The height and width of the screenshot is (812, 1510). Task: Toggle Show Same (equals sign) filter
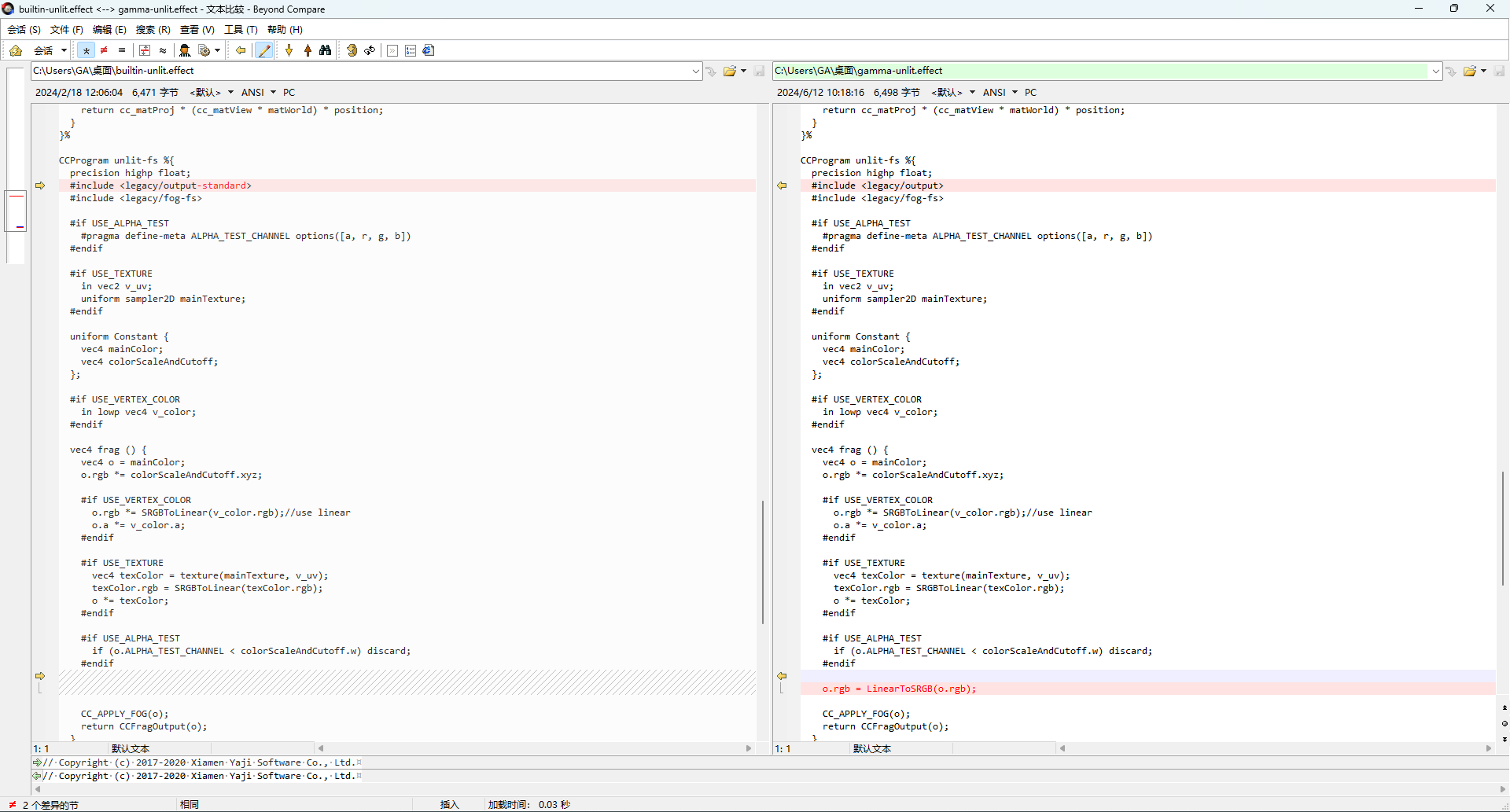click(x=122, y=50)
